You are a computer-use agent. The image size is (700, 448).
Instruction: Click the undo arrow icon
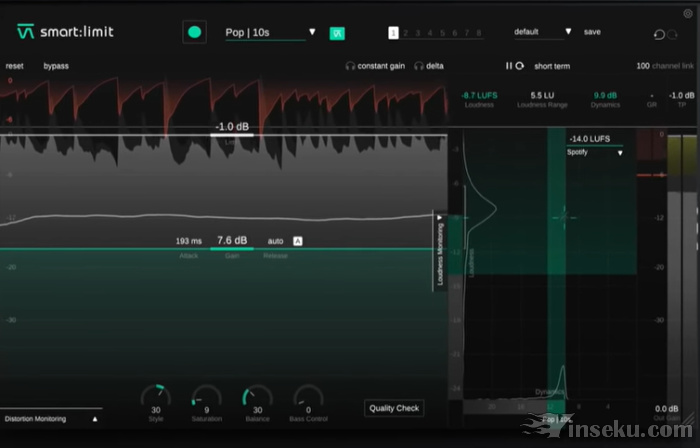pyautogui.click(x=658, y=35)
